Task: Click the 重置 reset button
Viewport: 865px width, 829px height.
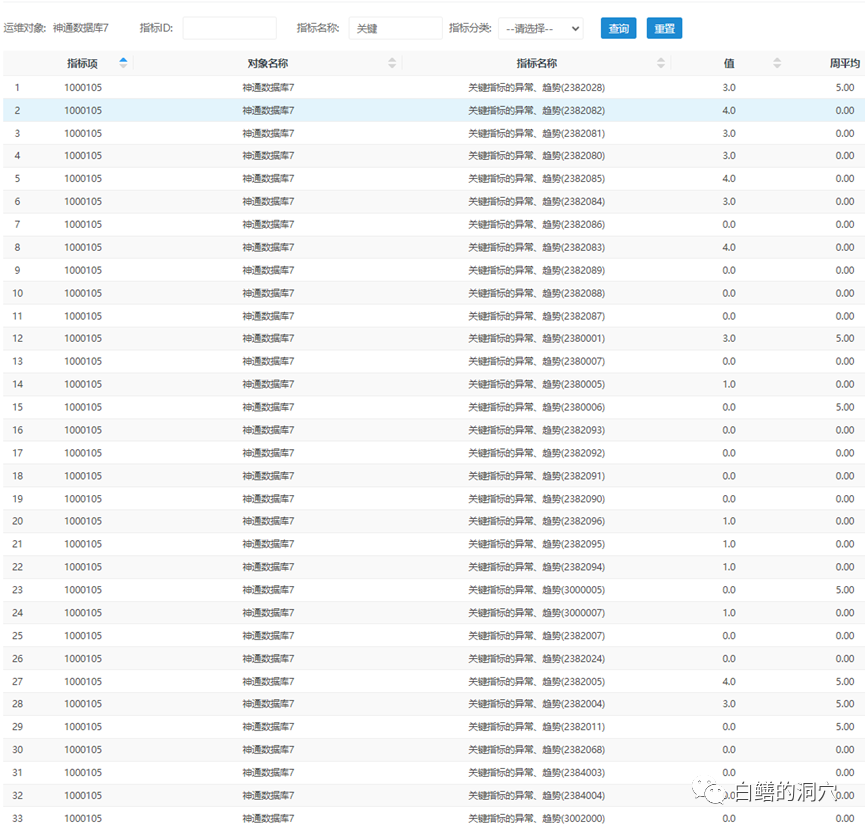Action: click(x=664, y=29)
